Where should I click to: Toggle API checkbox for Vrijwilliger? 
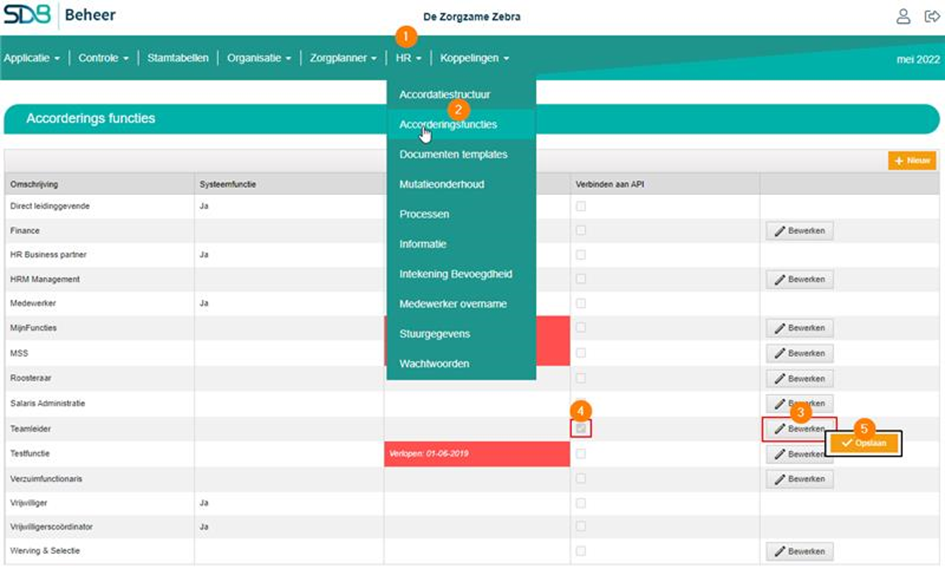580,503
